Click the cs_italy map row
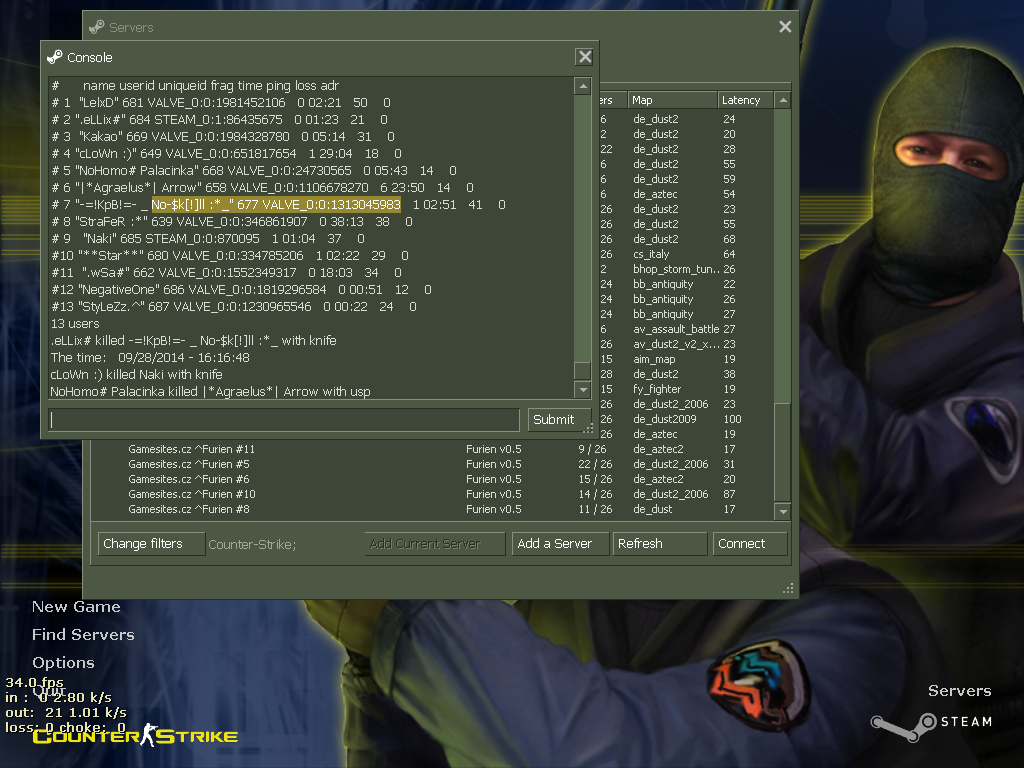 click(686, 254)
